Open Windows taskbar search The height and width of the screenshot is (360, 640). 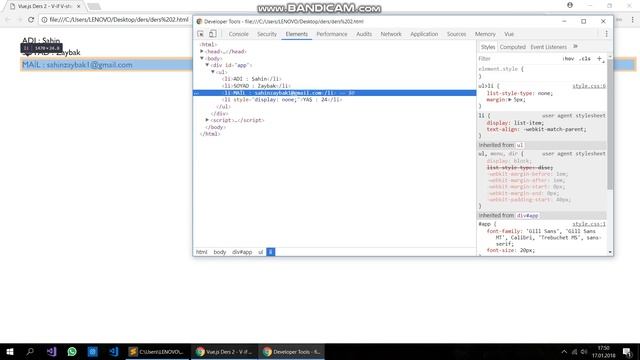(30, 351)
